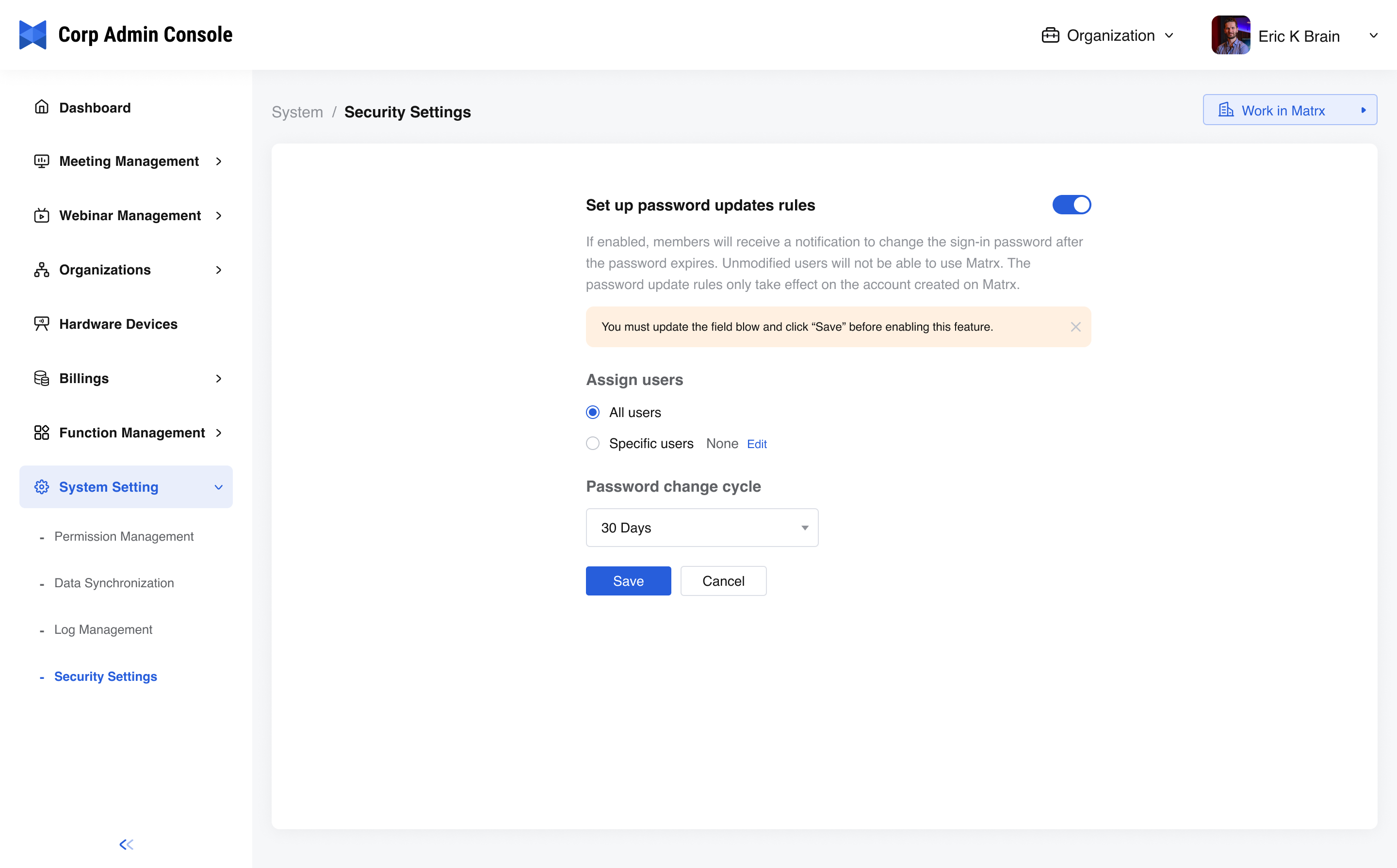The width and height of the screenshot is (1397, 868).
Task: Dismiss the orange warning banner
Action: coord(1075,327)
